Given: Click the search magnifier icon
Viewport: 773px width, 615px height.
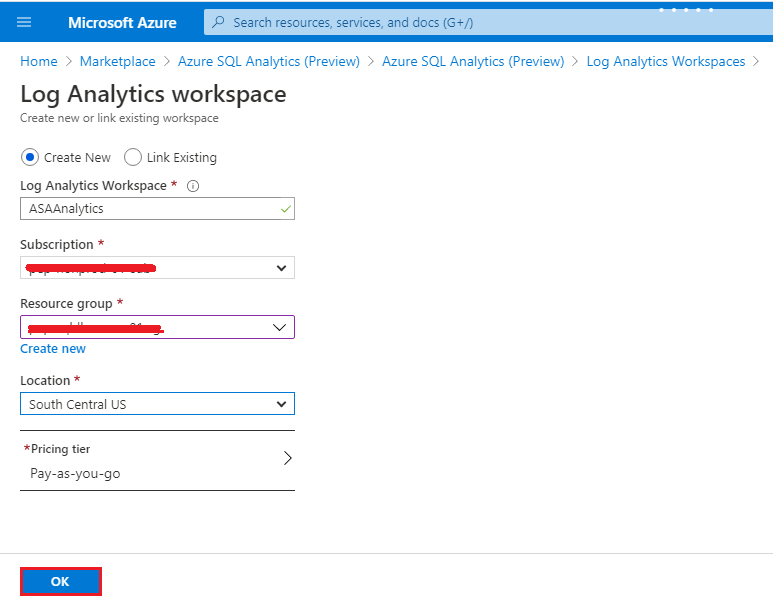Looking at the screenshot, I should (x=219, y=22).
